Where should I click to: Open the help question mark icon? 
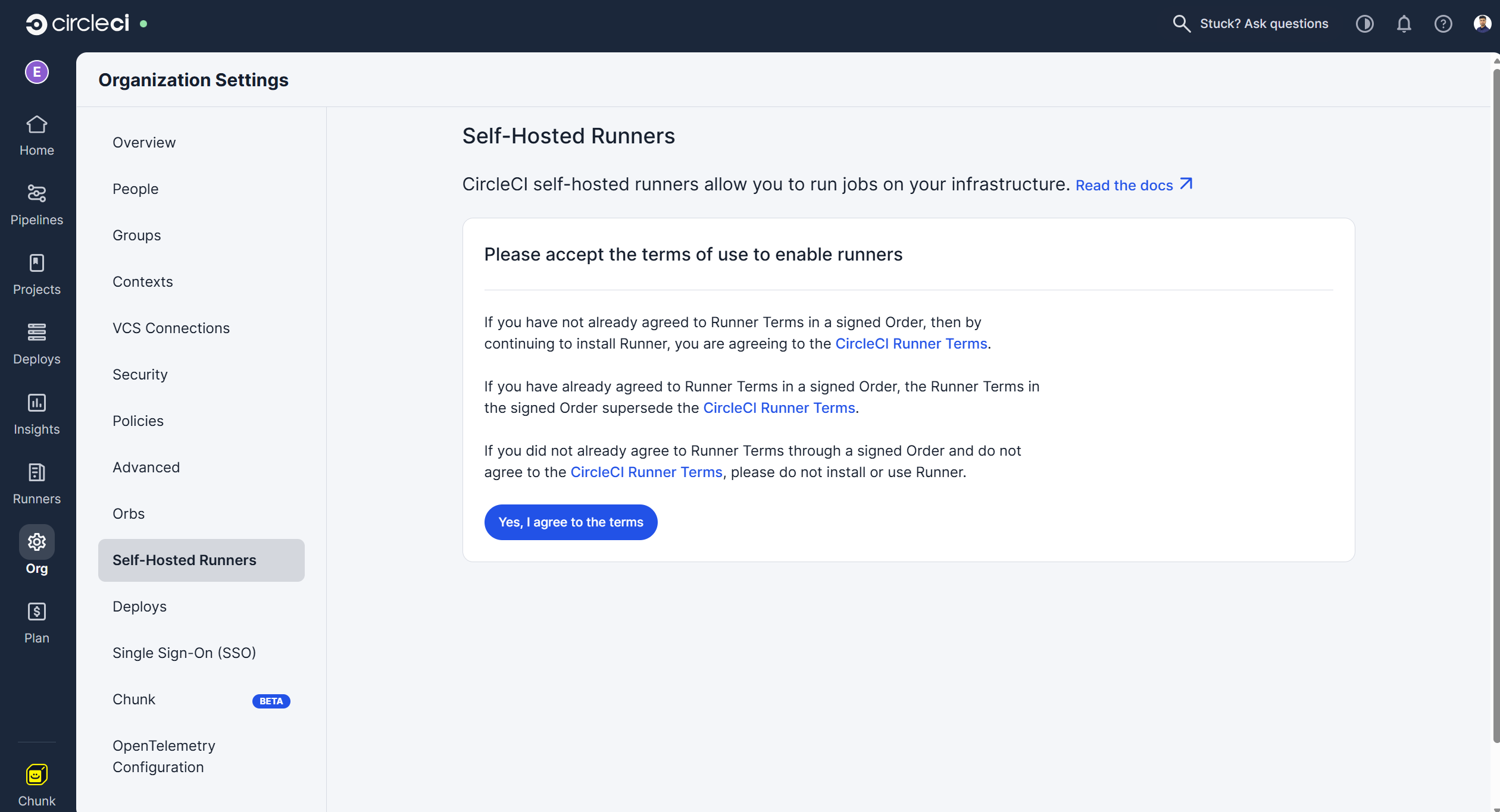(x=1443, y=24)
